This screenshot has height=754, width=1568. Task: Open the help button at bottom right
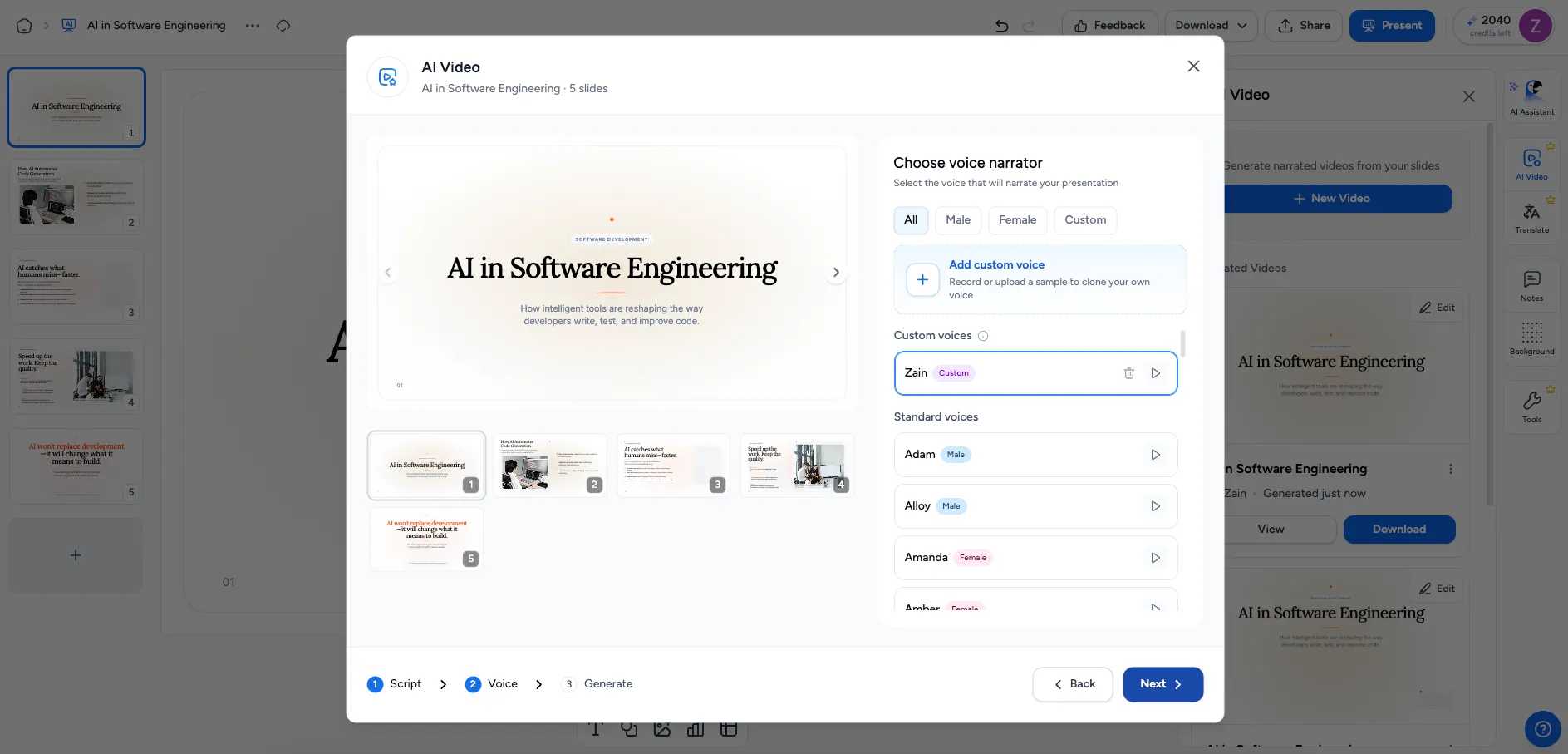point(1542,729)
